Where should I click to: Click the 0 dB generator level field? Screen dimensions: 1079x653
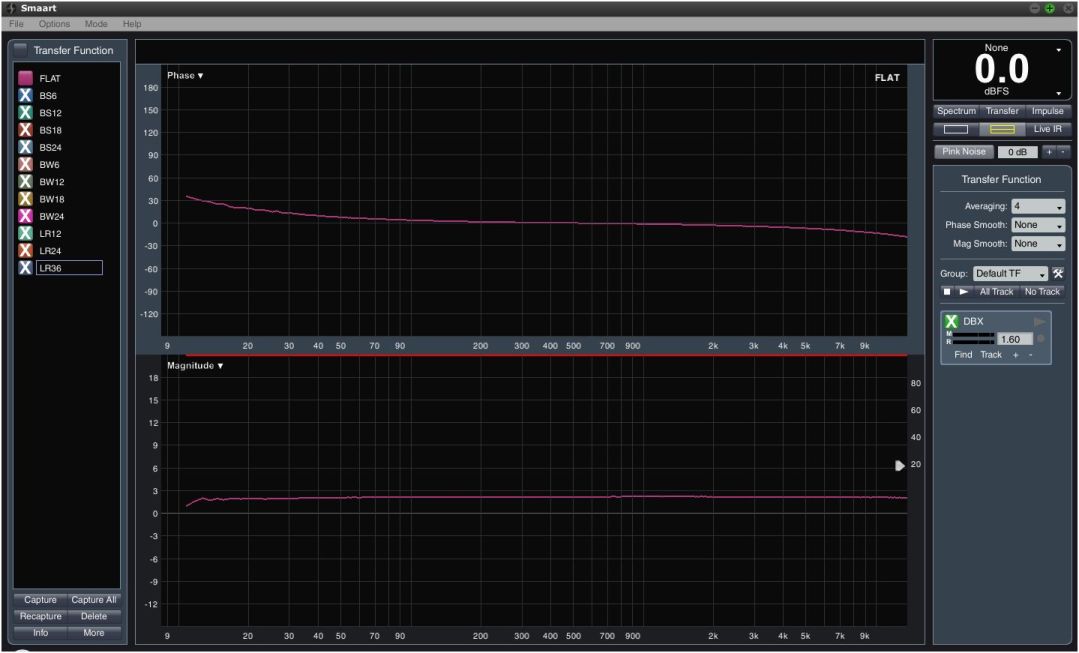click(1018, 152)
